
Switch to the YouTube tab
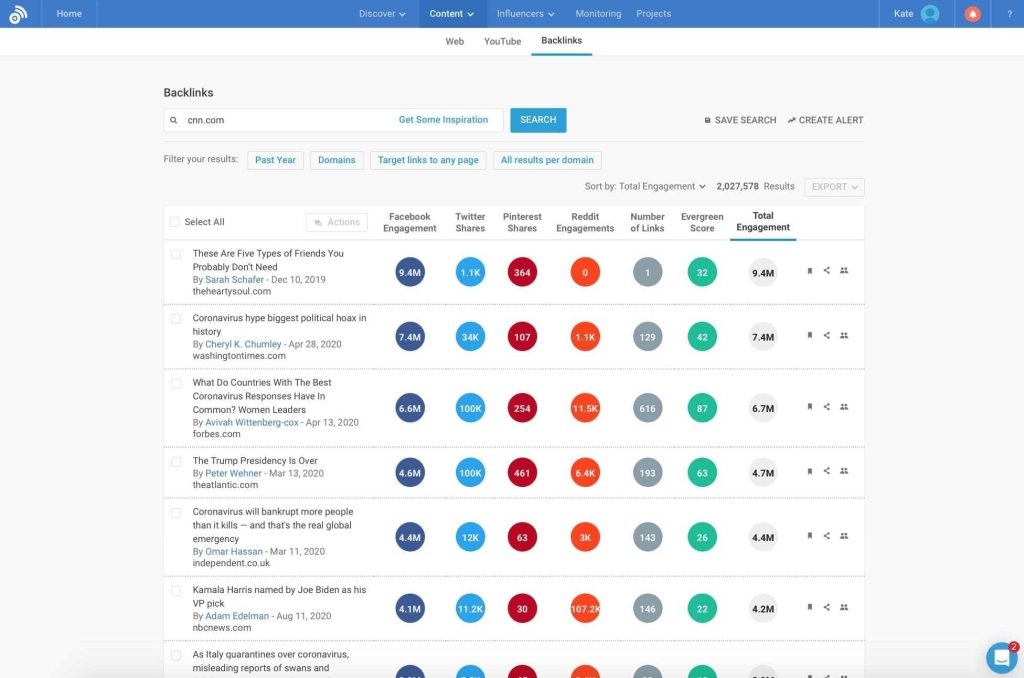pos(502,41)
